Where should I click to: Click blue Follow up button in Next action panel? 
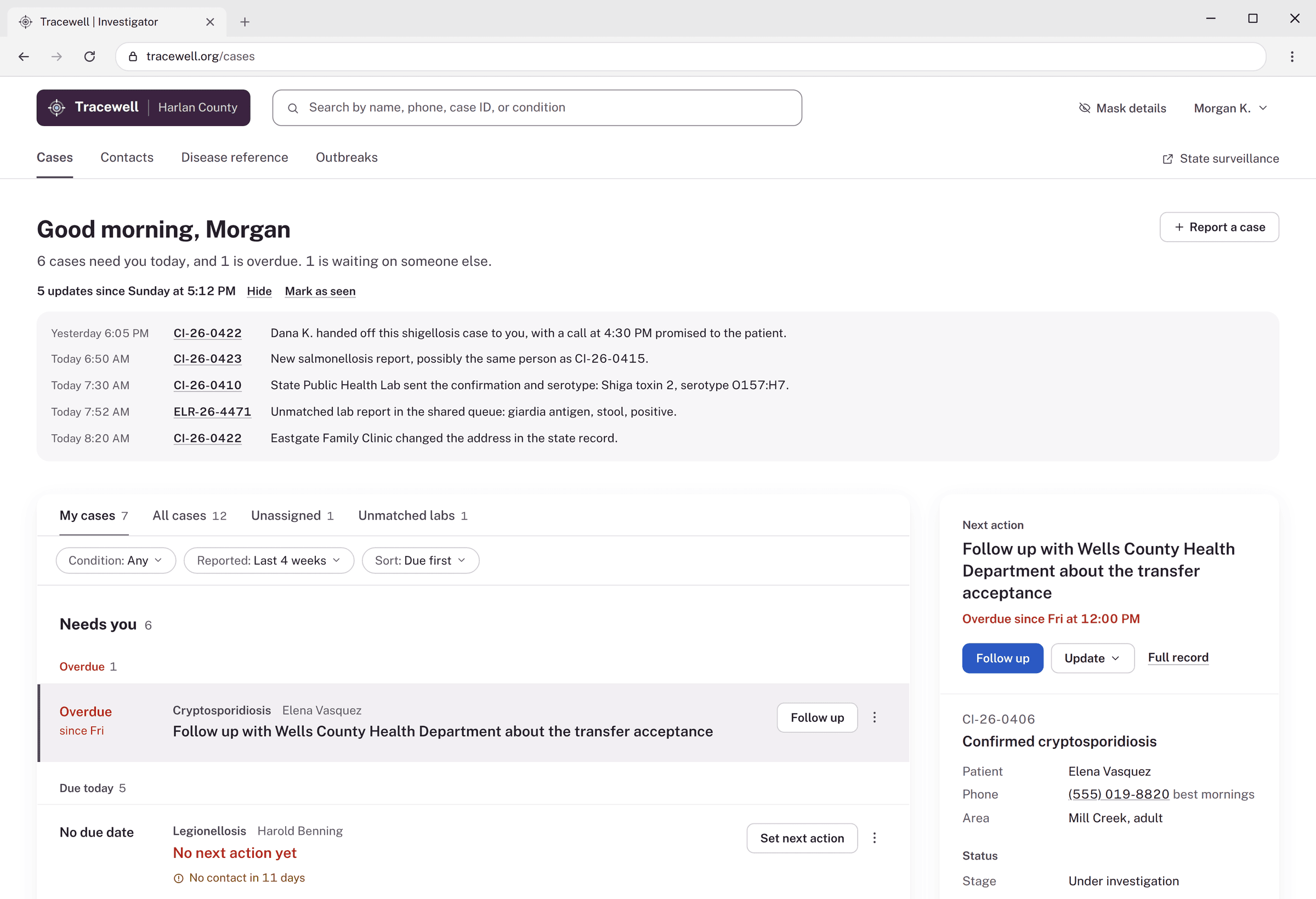(1002, 658)
